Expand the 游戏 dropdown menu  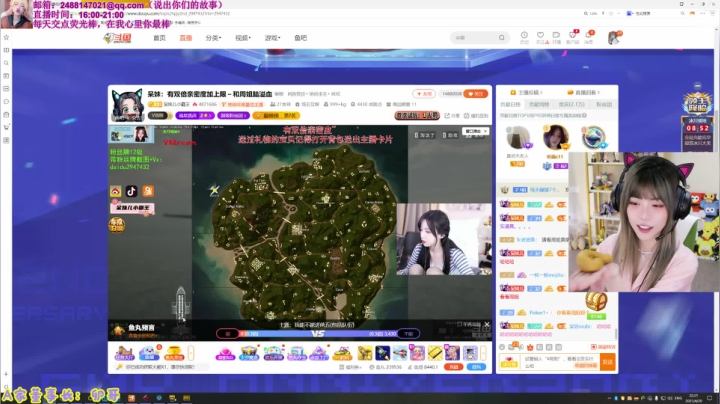(x=272, y=38)
